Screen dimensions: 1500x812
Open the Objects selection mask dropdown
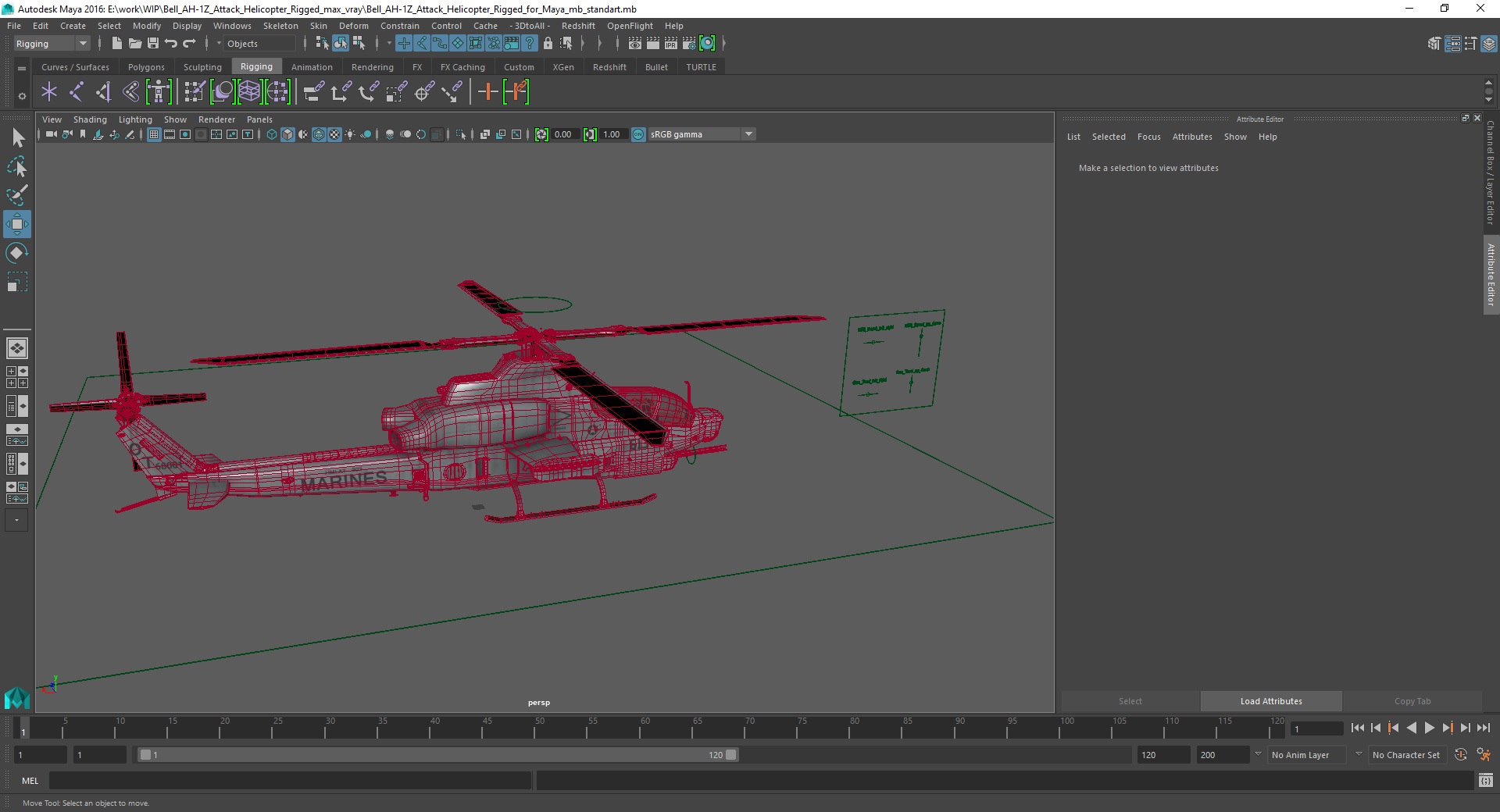point(259,44)
